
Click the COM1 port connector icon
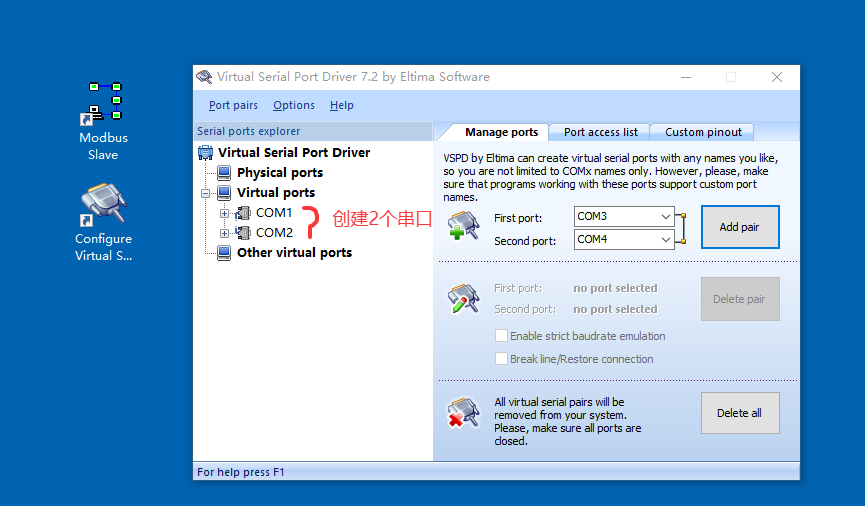(243, 213)
